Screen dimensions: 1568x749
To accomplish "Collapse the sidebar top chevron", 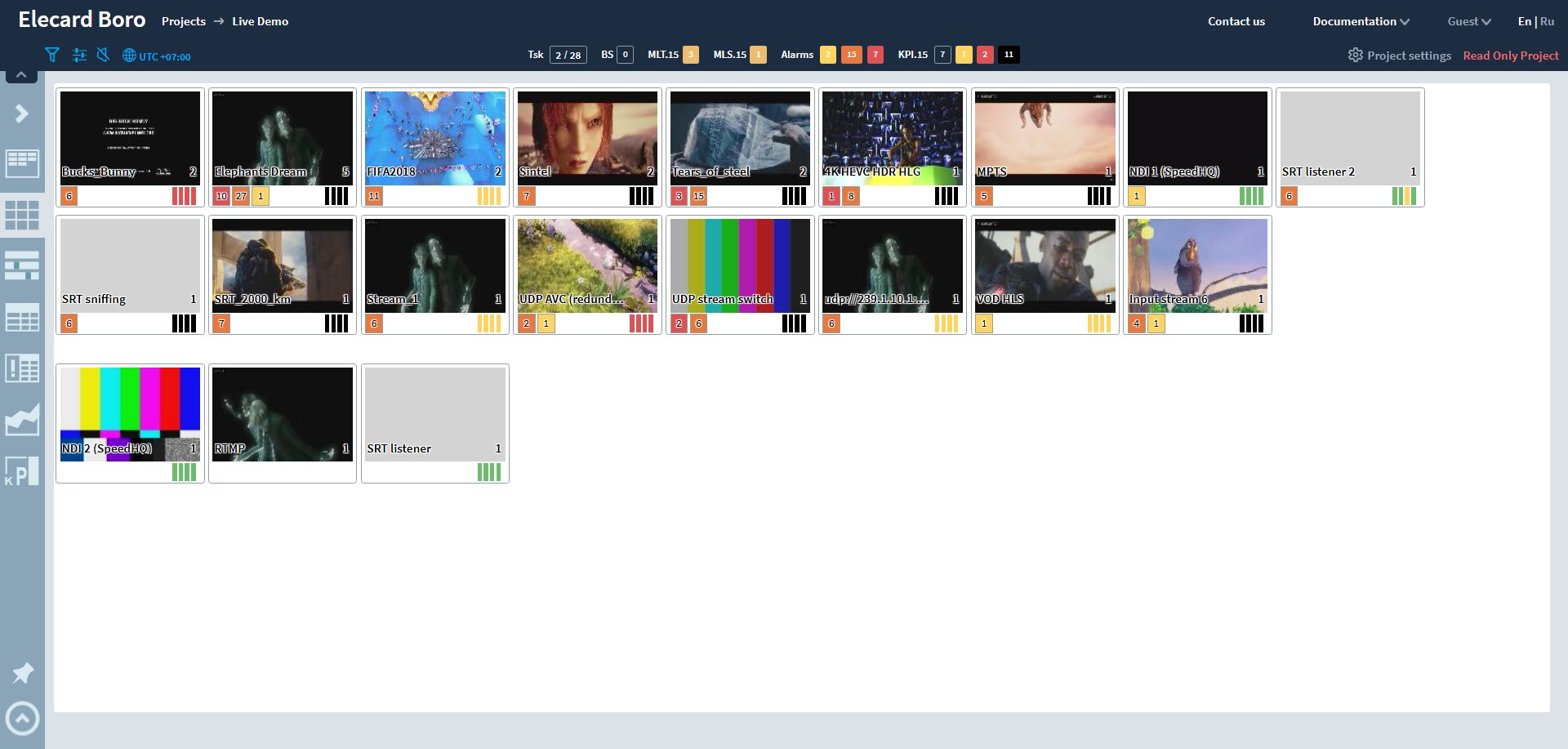I will tap(22, 75).
